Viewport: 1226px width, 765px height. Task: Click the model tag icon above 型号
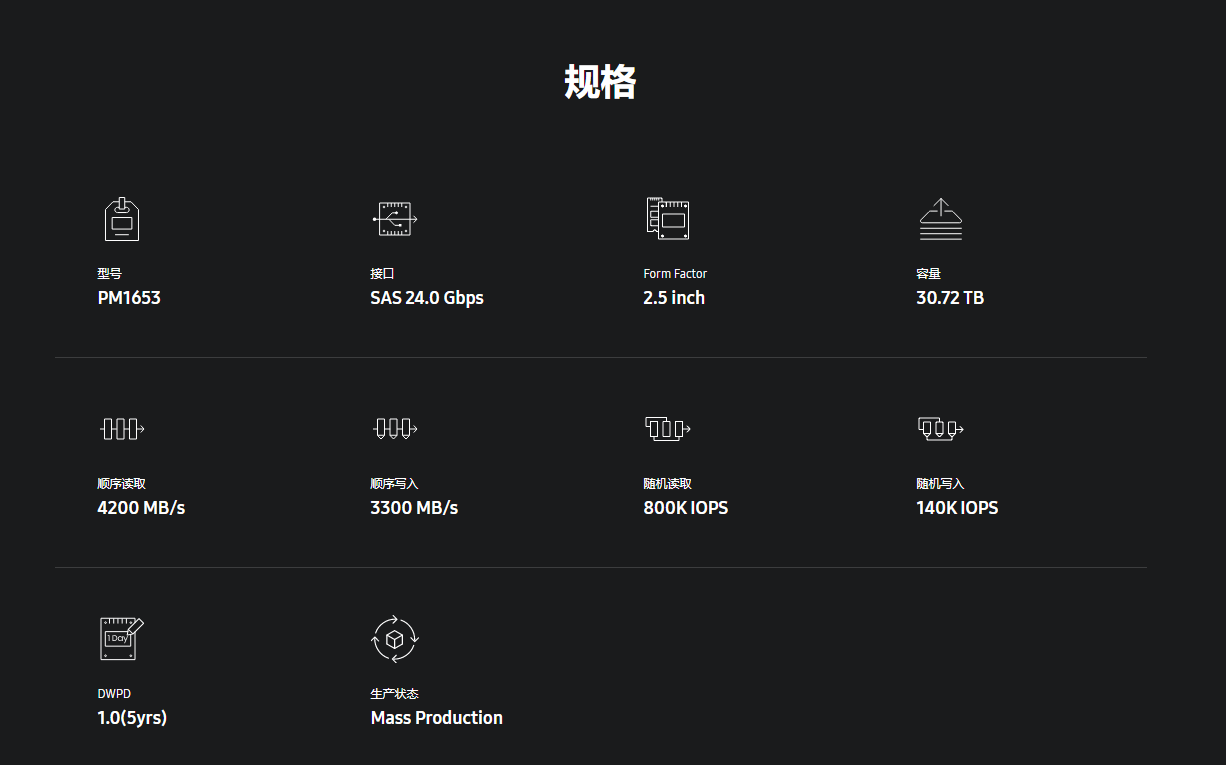tap(121, 219)
